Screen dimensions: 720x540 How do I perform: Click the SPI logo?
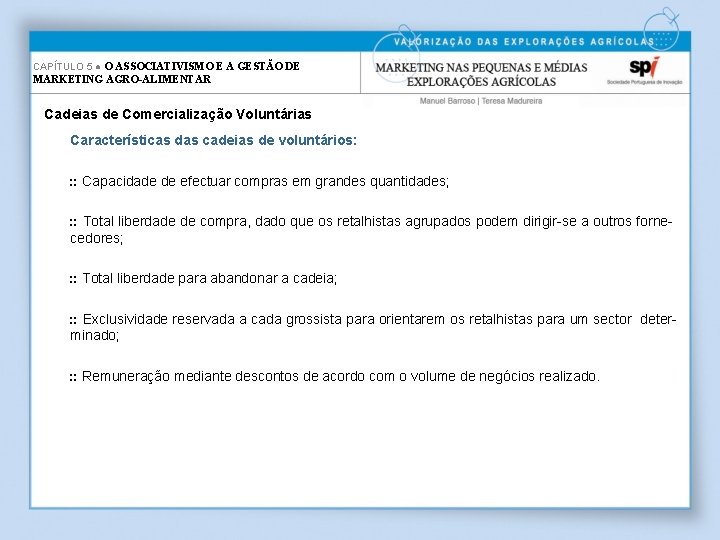[x=644, y=68]
